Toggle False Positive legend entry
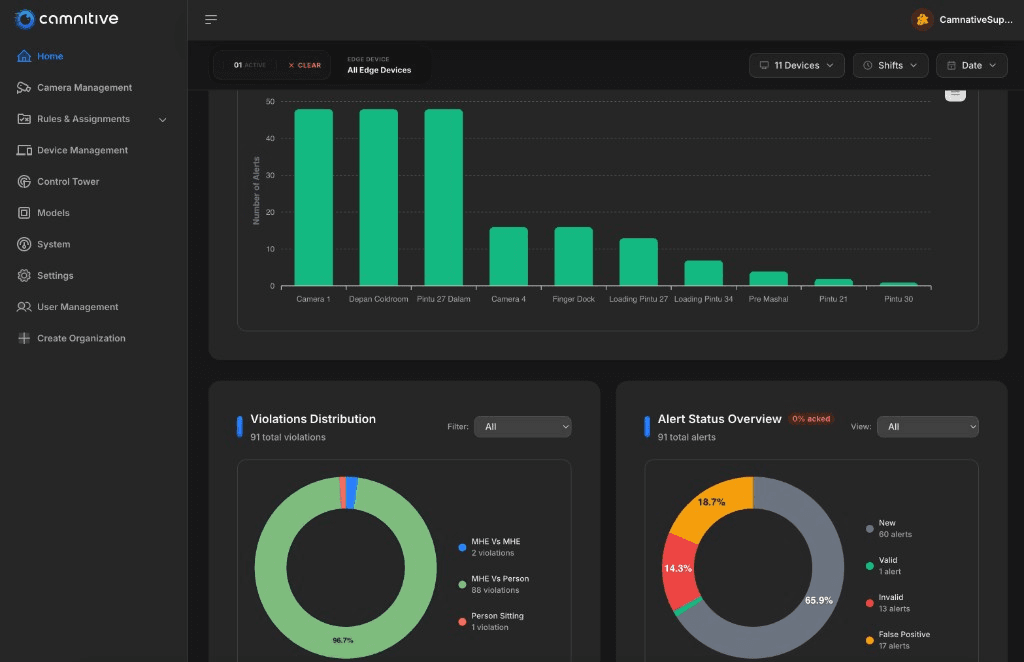The height and width of the screenshot is (662, 1024). pos(898,640)
